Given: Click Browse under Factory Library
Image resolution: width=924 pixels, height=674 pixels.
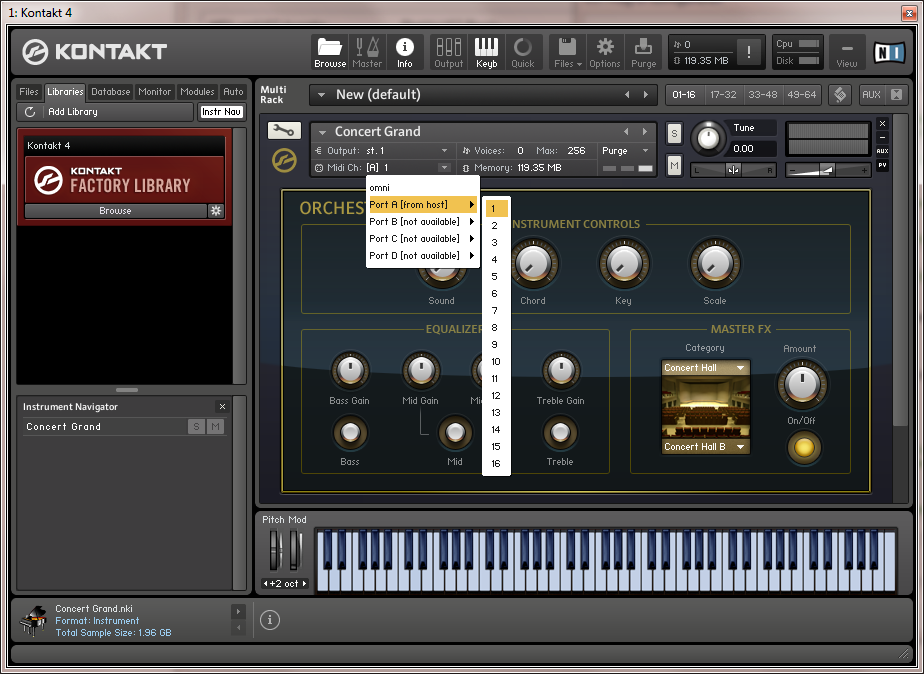Looking at the screenshot, I should pyautogui.click(x=115, y=211).
